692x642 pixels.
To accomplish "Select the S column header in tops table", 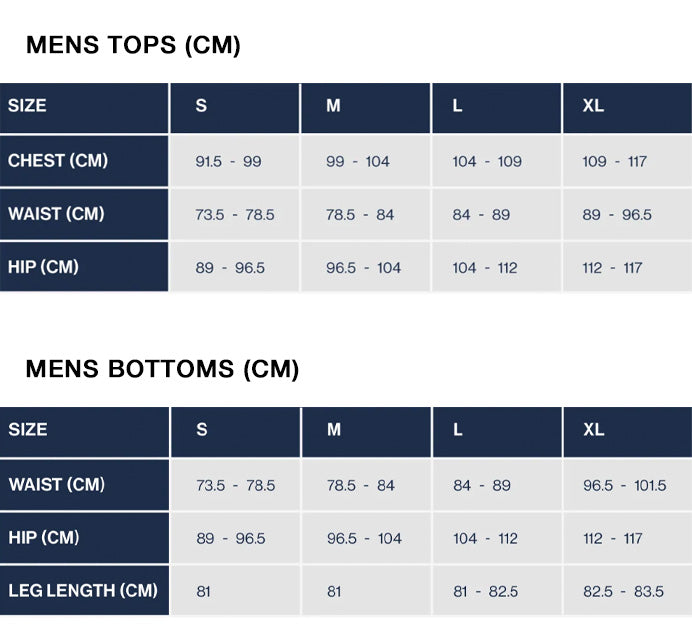I will coord(235,108).
